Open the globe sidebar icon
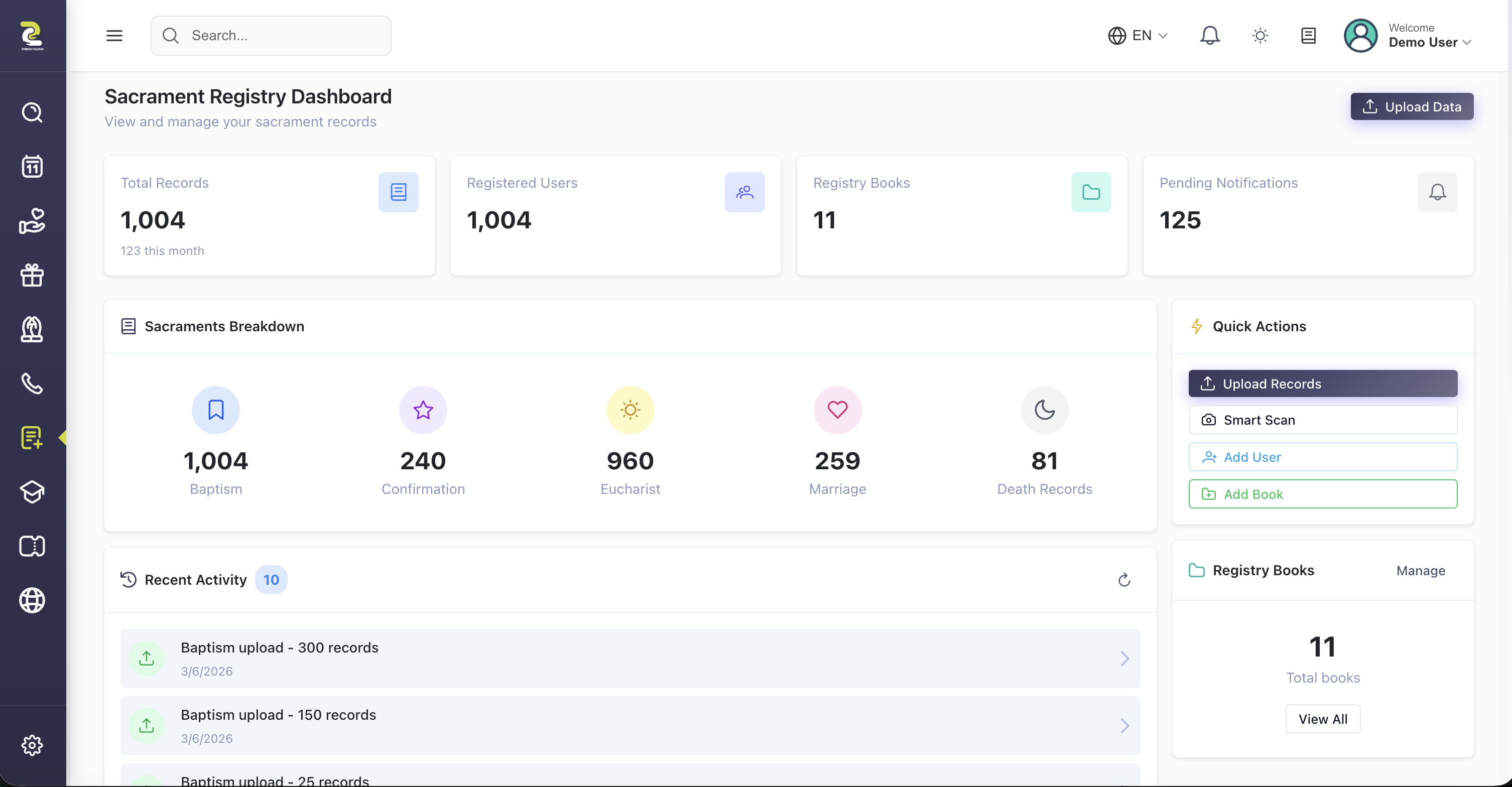The image size is (1512, 787). click(32, 600)
